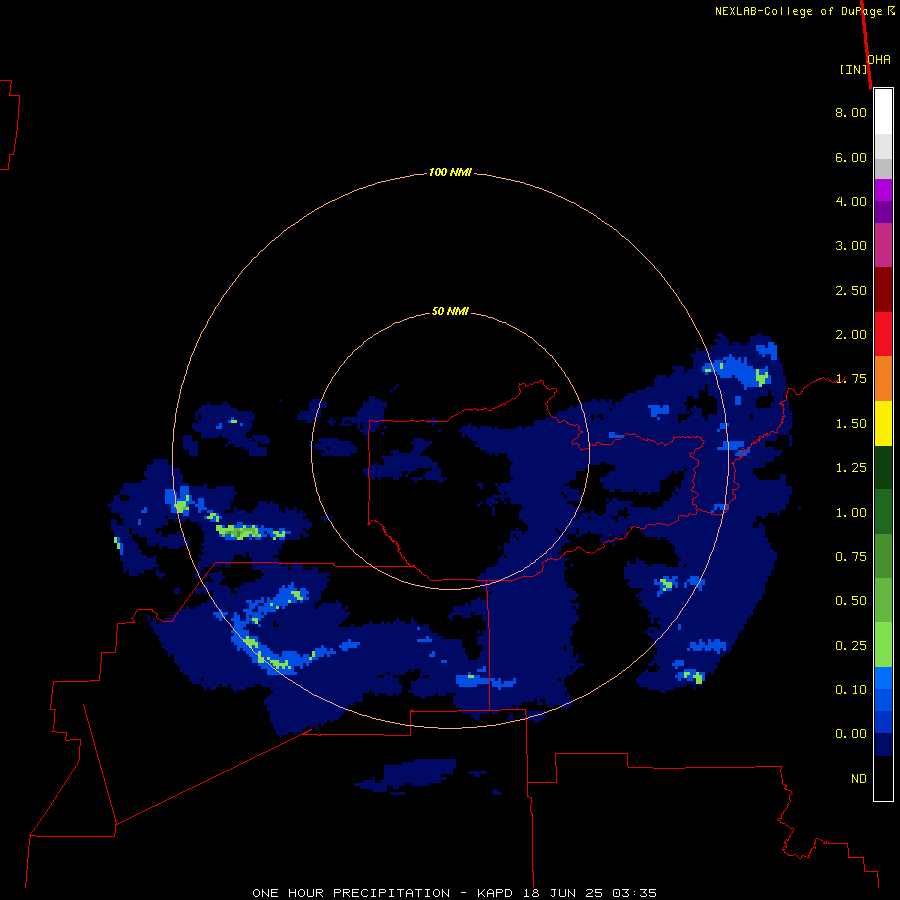Viewport: 900px width, 900px height.
Task: Click the ND legend label
Action: tap(859, 779)
